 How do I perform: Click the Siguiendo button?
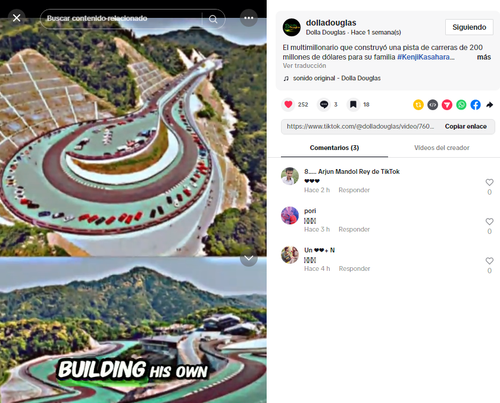(x=469, y=27)
